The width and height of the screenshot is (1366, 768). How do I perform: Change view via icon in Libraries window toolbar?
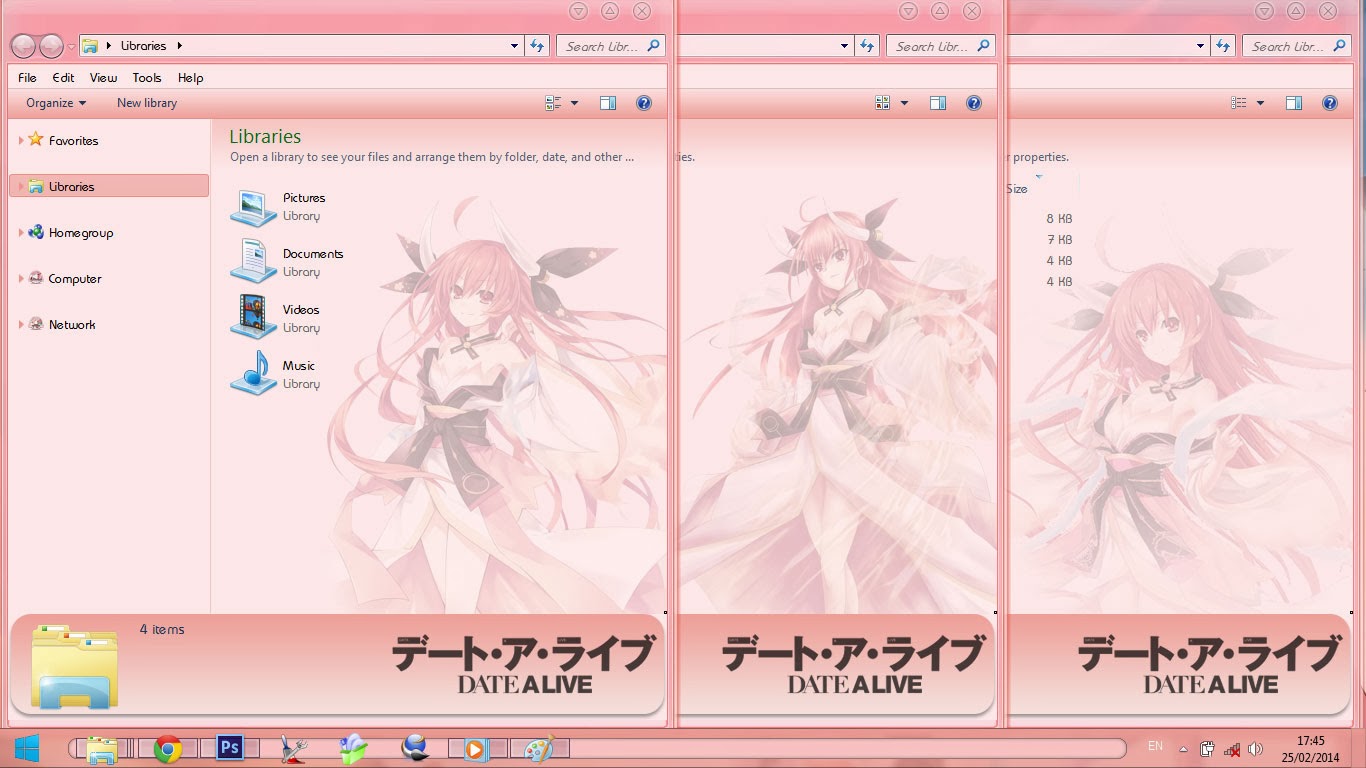pyautogui.click(x=553, y=103)
